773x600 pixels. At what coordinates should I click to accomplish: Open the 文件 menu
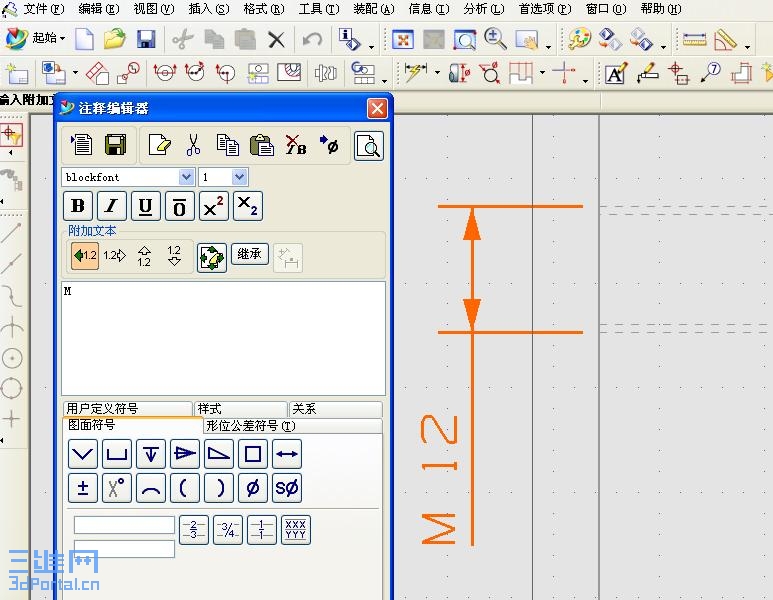click(43, 9)
